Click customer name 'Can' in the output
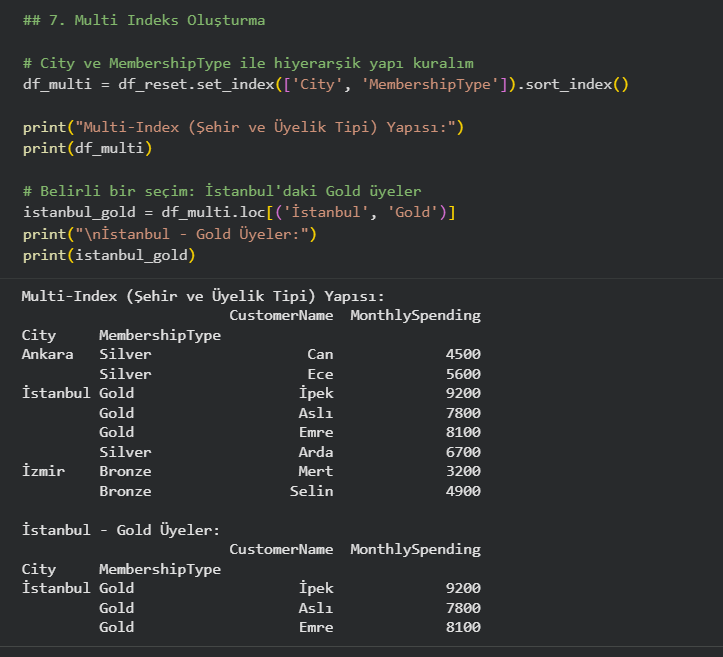This screenshot has width=723, height=657. pyautogui.click(x=320, y=355)
